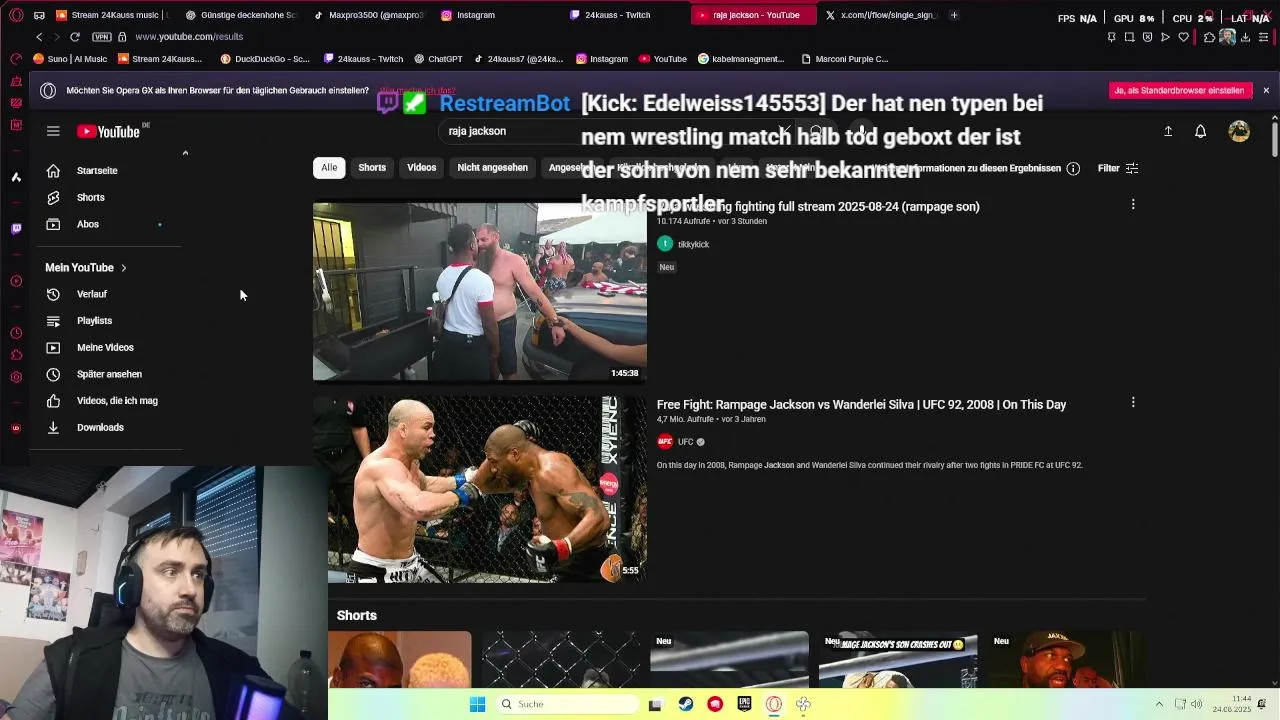The image size is (1280, 720).
Task: Open YouTube account avatar menu
Action: (x=1239, y=131)
